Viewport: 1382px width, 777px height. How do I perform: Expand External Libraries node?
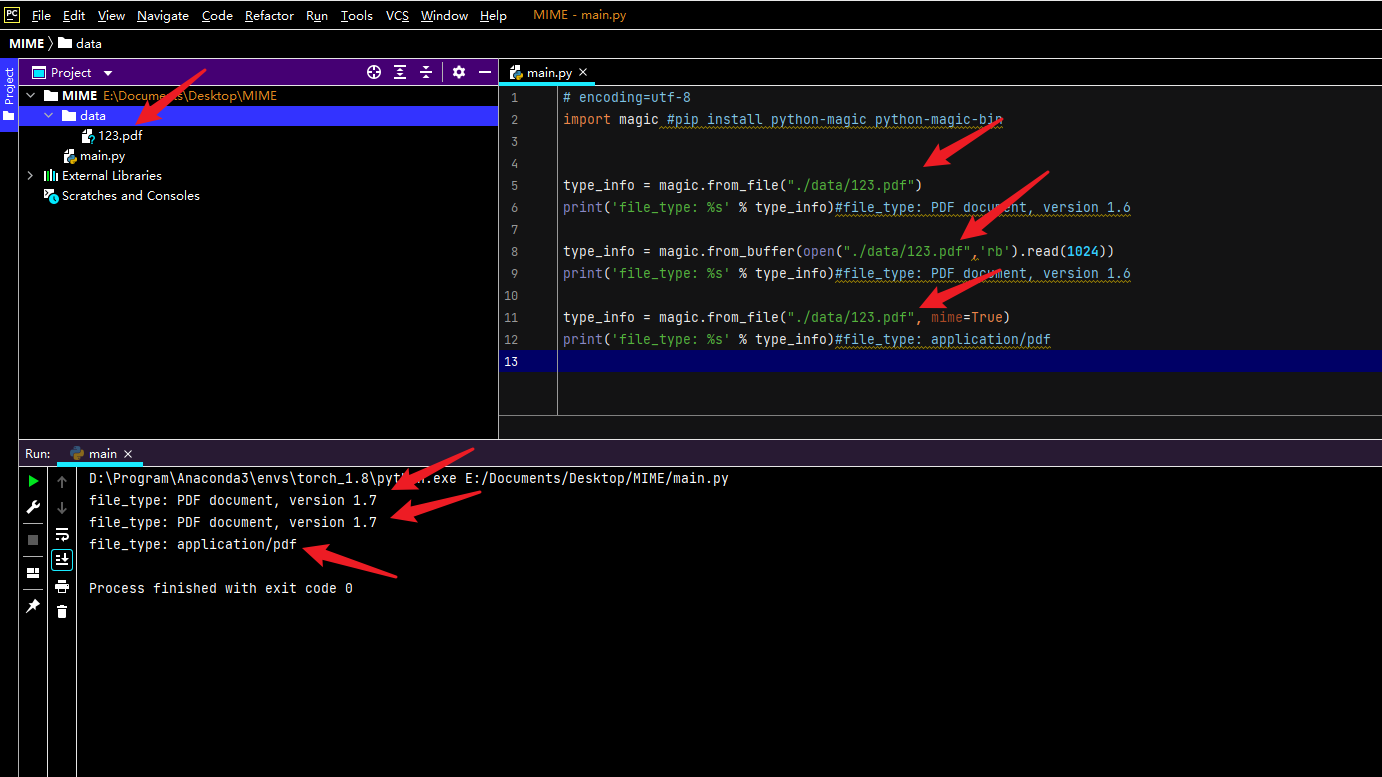click(30, 176)
